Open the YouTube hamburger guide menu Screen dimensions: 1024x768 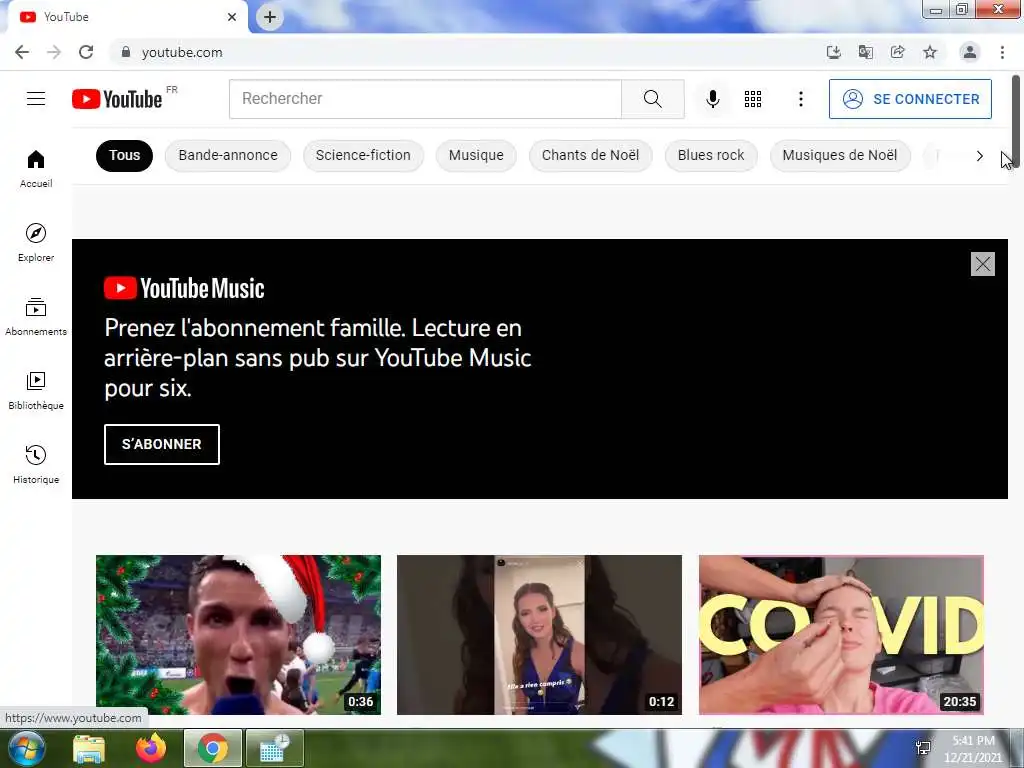coord(36,99)
